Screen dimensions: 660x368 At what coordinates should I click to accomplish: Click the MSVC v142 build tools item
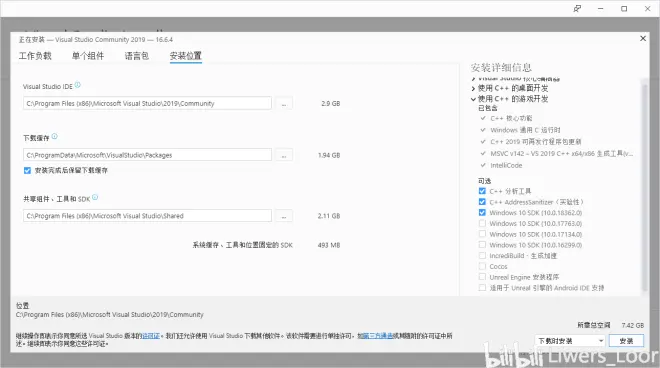pyautogui.click(x=561, y=153)
